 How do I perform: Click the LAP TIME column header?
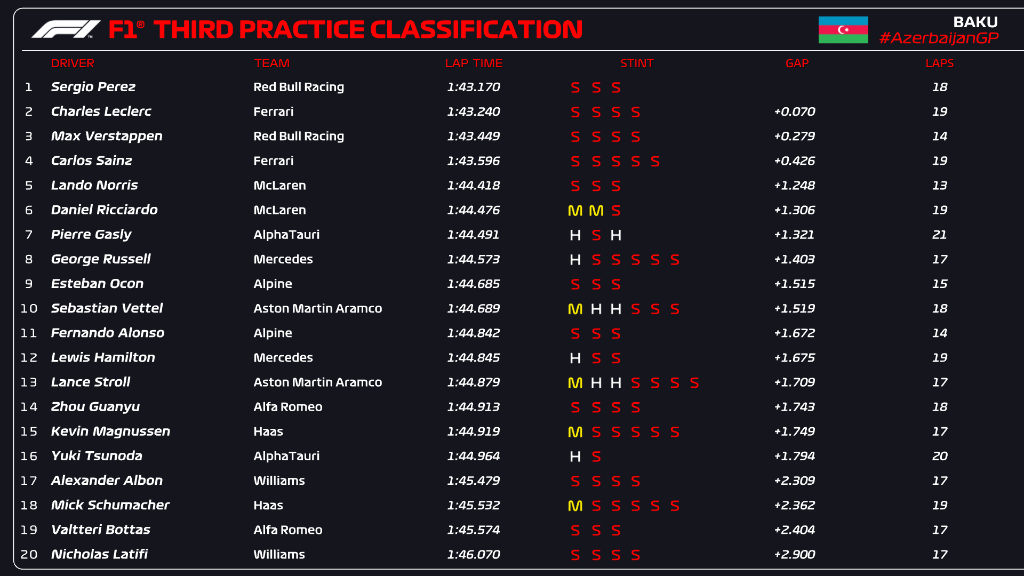point(473,63)
